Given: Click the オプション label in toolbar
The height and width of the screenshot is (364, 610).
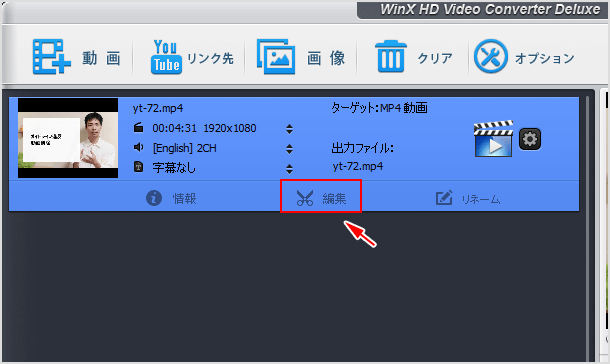Looking at the screenshot, I should [x=545, y=58].
